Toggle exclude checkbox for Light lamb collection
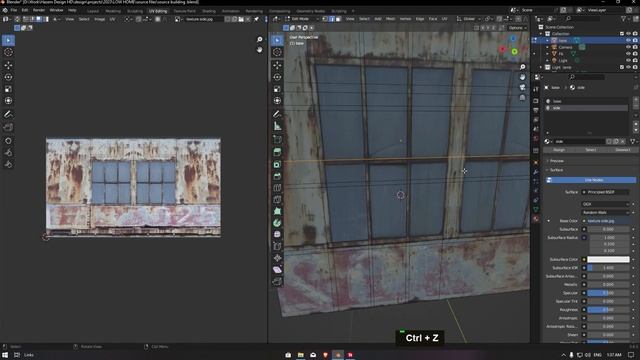This screenshot has height=360, width=640. [622, 67]
